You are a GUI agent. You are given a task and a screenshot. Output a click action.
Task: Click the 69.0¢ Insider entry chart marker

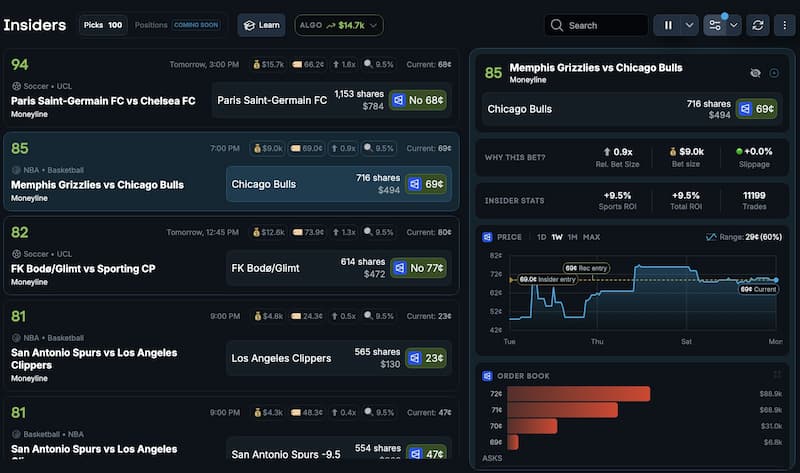click(547, 280)
